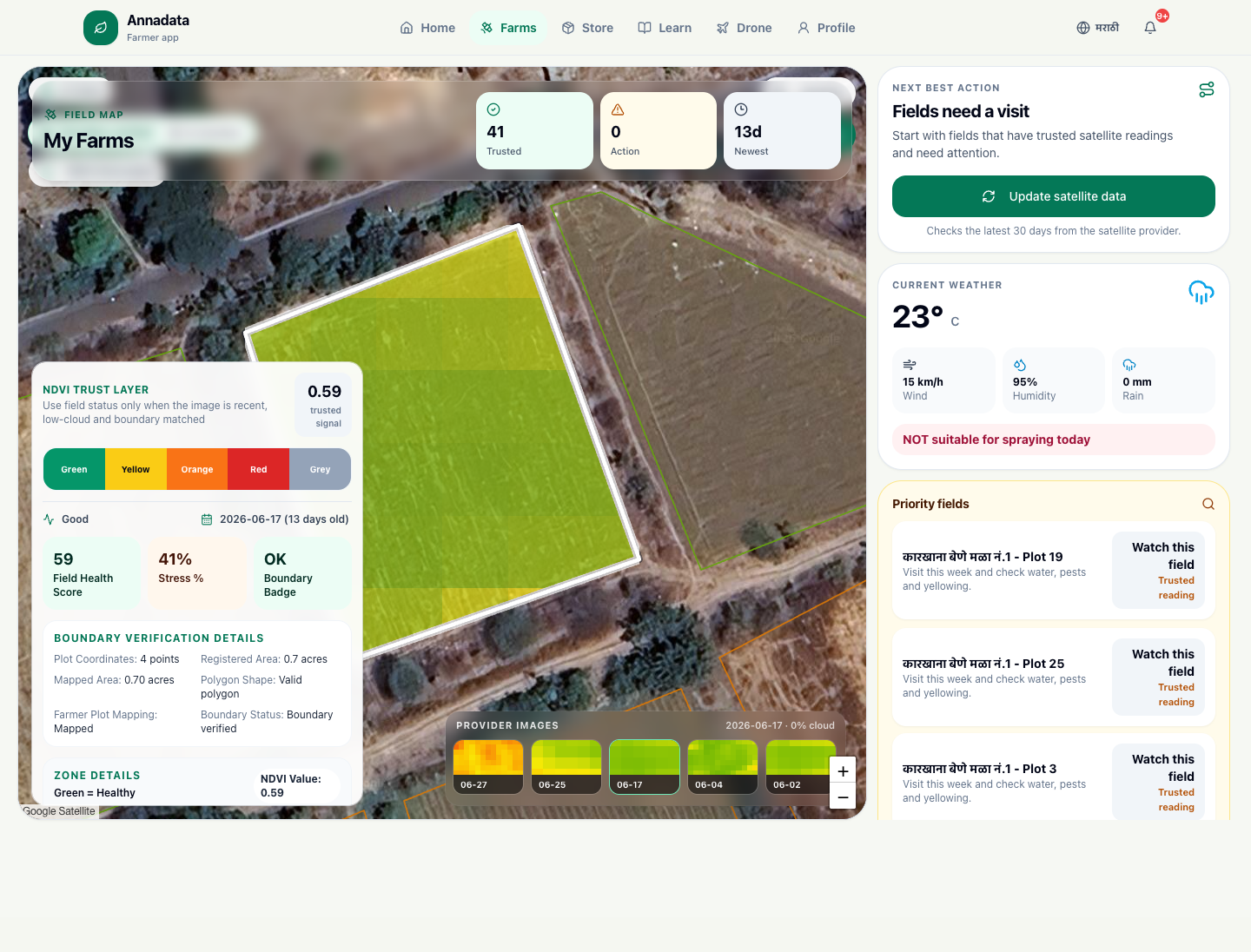Select the 06-17 provider image thumbnail

(645, 767)
